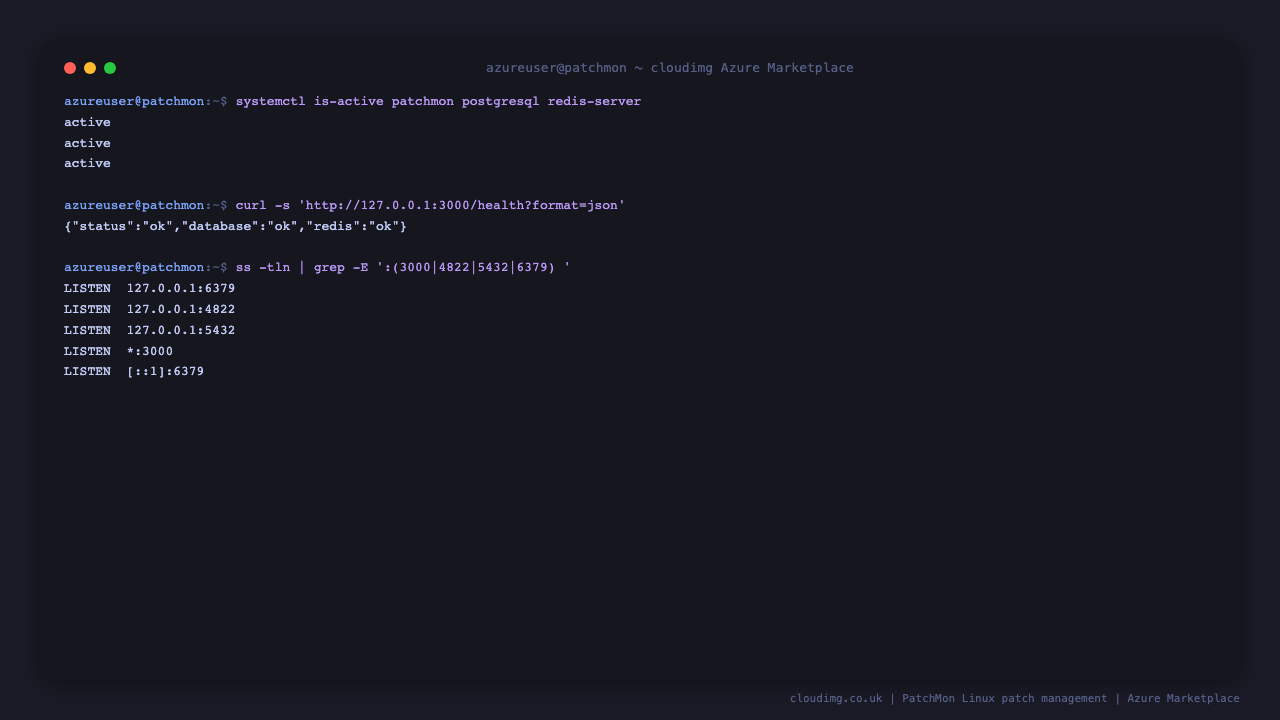Viewport: 1280px width, 720px height.
Task: Click the first 'active' output line
Action: coord(87,122)
